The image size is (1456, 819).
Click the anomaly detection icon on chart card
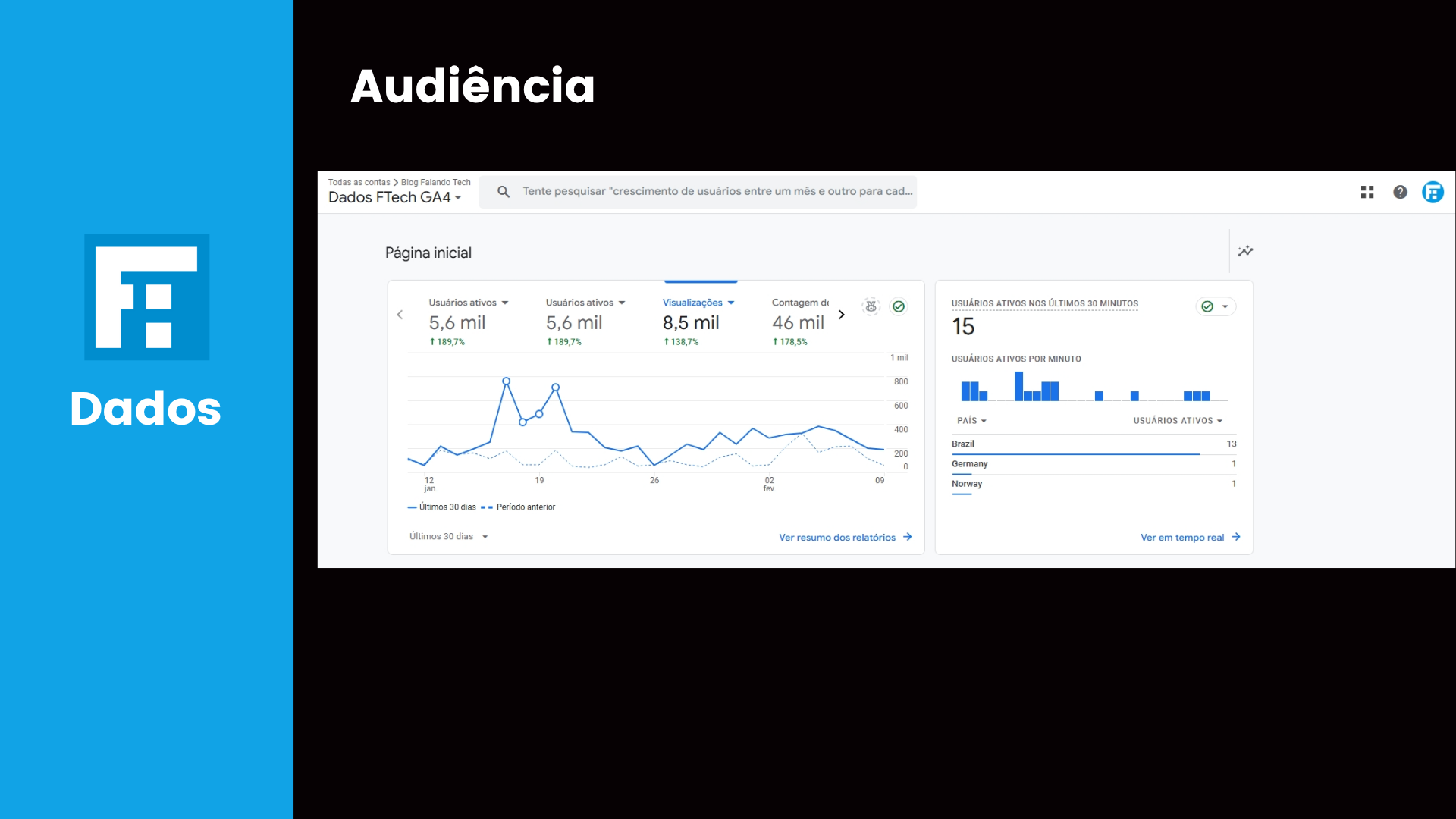(871, 306)
